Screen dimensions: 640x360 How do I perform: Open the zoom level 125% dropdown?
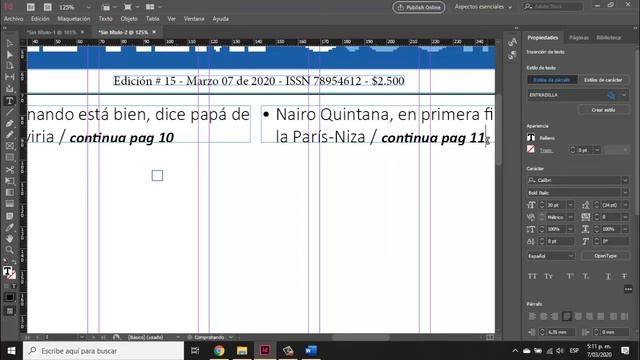(89, 7)
